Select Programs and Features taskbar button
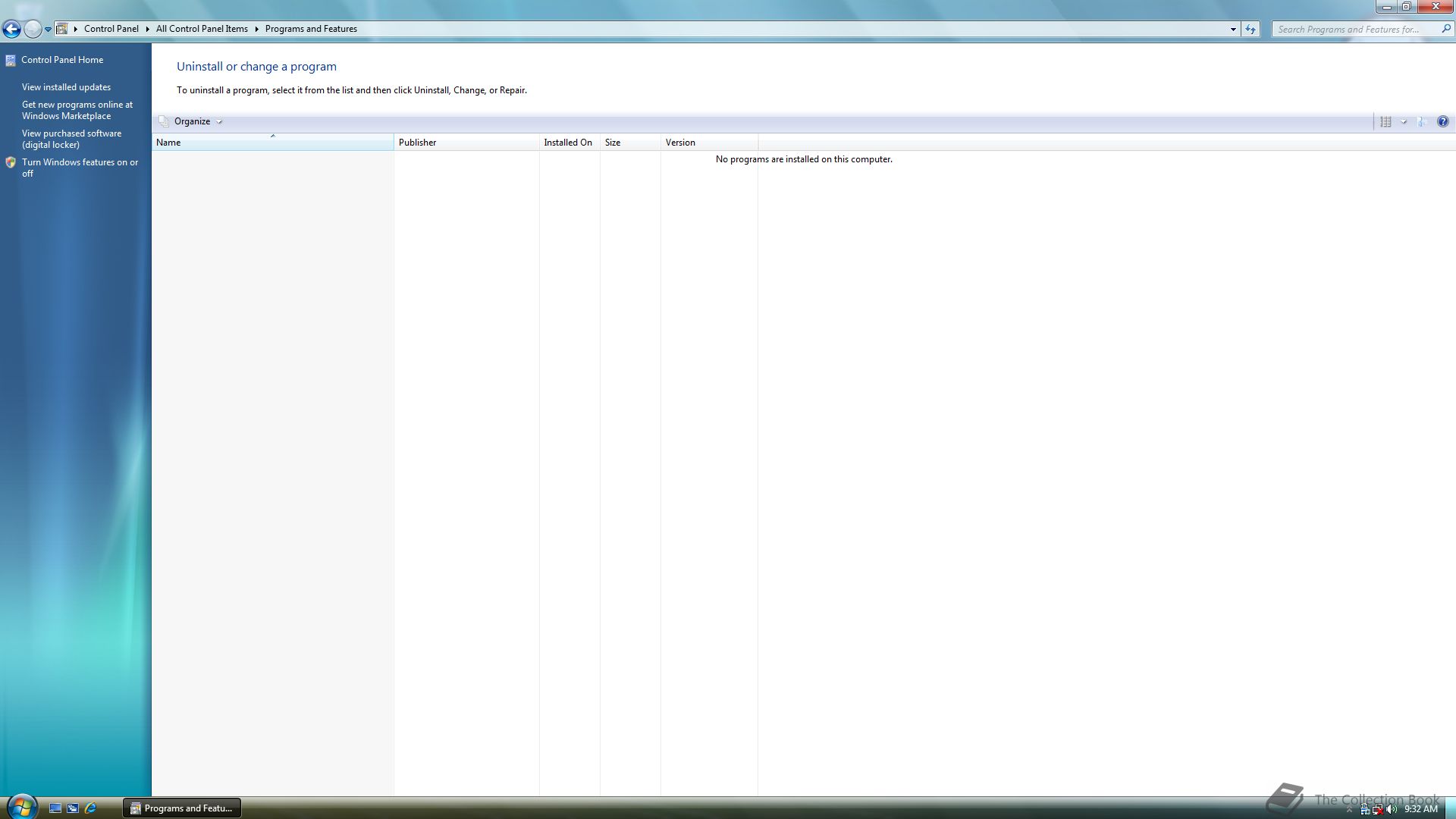This screenshot has height=819, width=1456. 182,808
